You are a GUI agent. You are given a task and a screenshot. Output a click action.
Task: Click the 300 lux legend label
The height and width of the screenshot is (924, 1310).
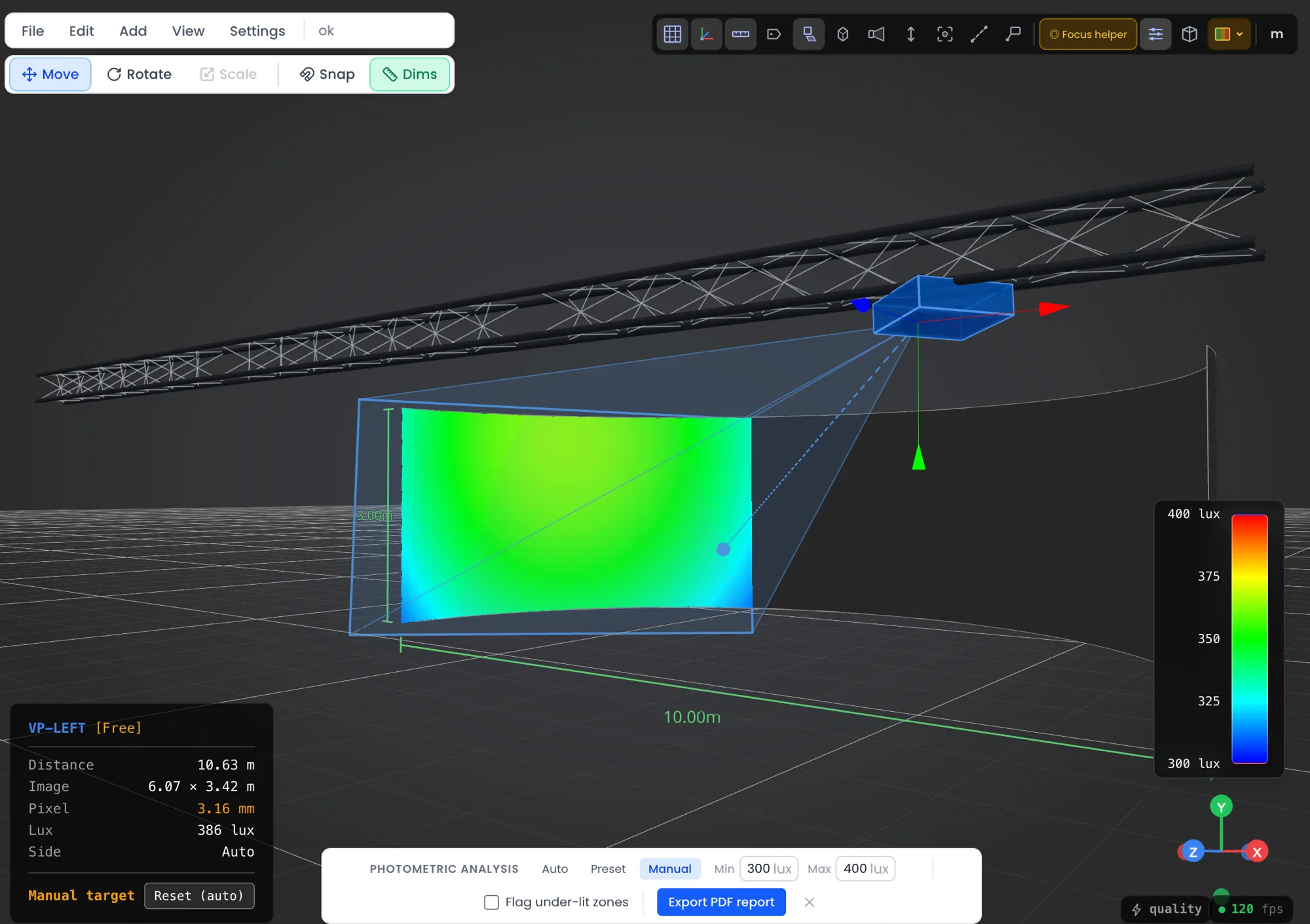click(x=1193, y=764)
